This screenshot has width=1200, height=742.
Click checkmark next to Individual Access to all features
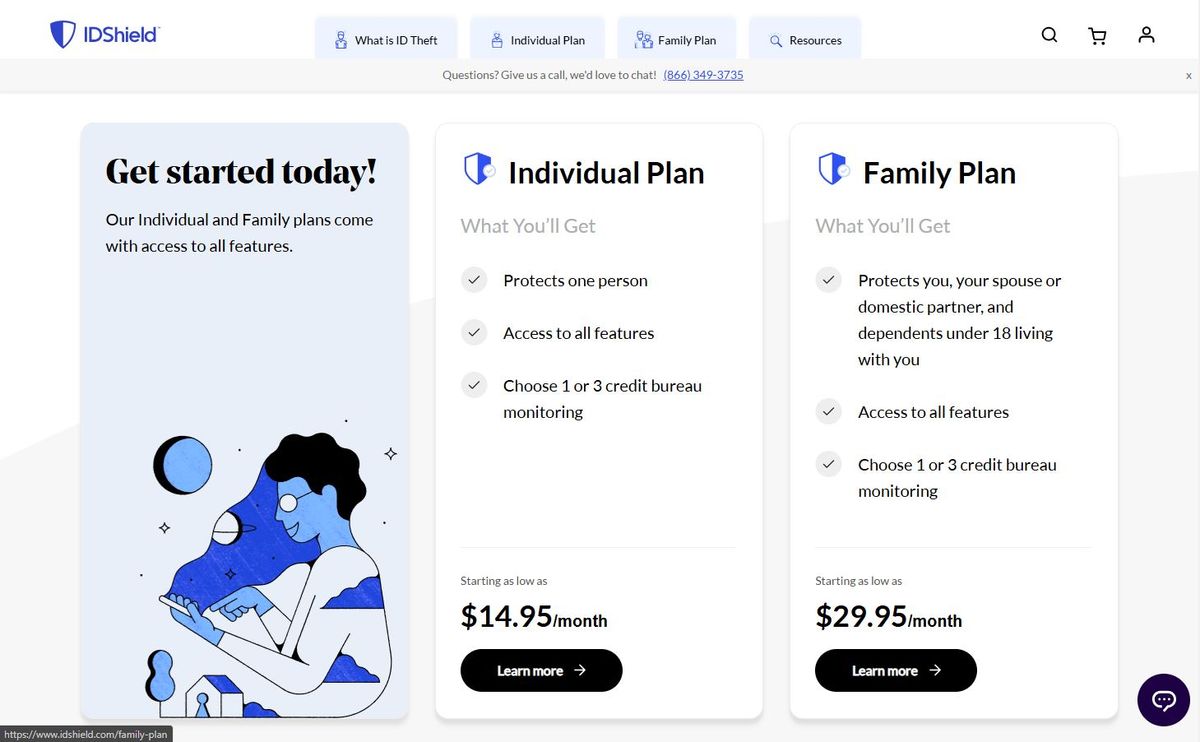474,333
